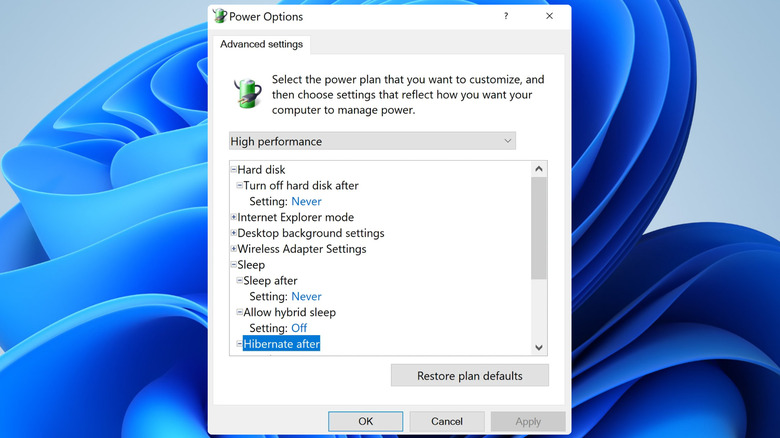Collapse the Allow hybrid sleep node
The image size is (780, 438).
(x=239, y=312)
